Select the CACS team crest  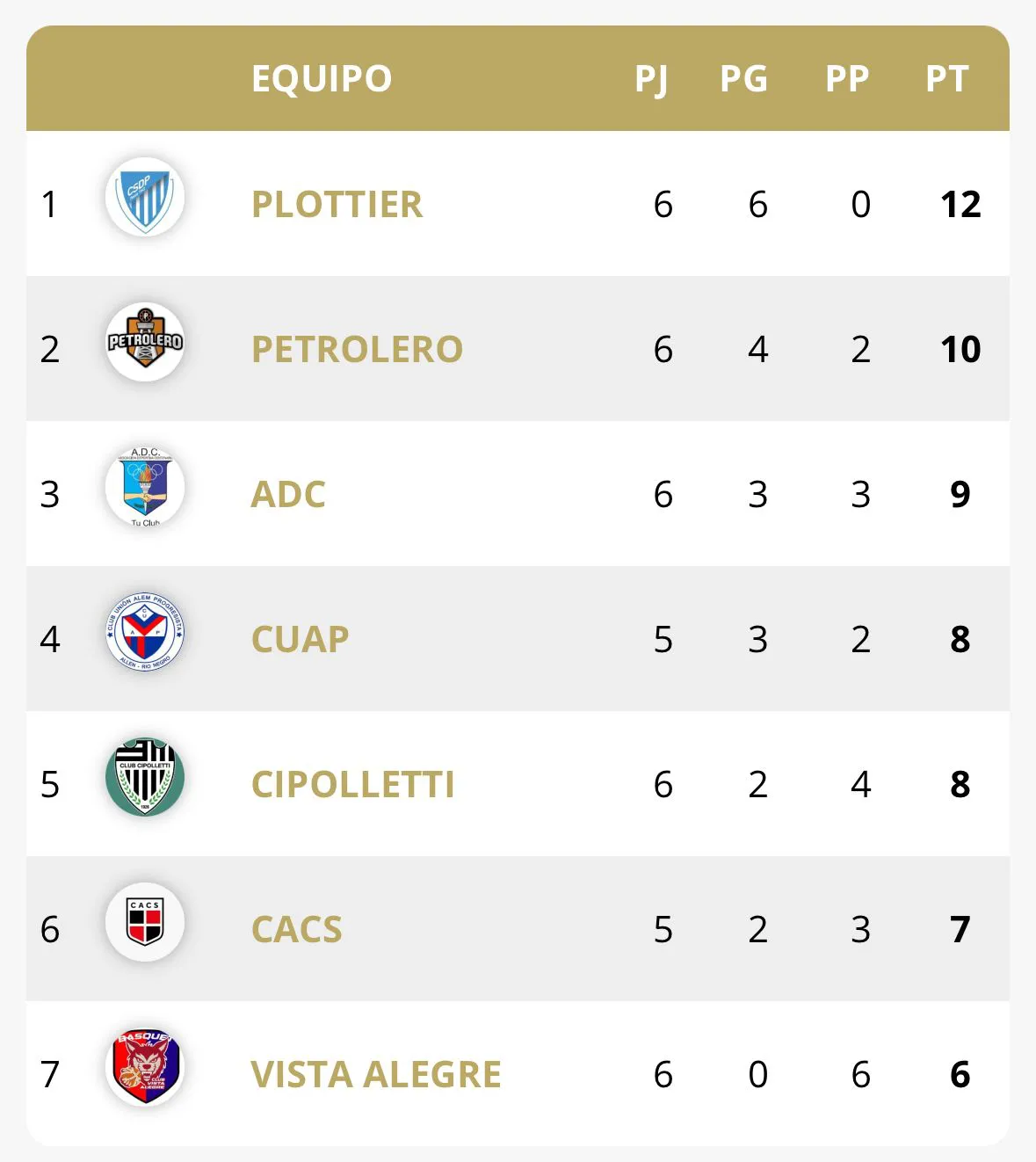pos(145,922)
